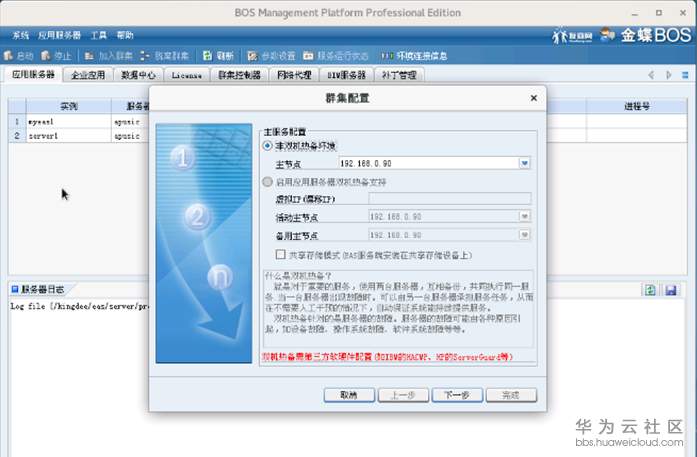Image resolution: width=697 pixels, height=457 pixels.
Task: Close the 群集配置 dialog
Action: (x=534, y=98)
